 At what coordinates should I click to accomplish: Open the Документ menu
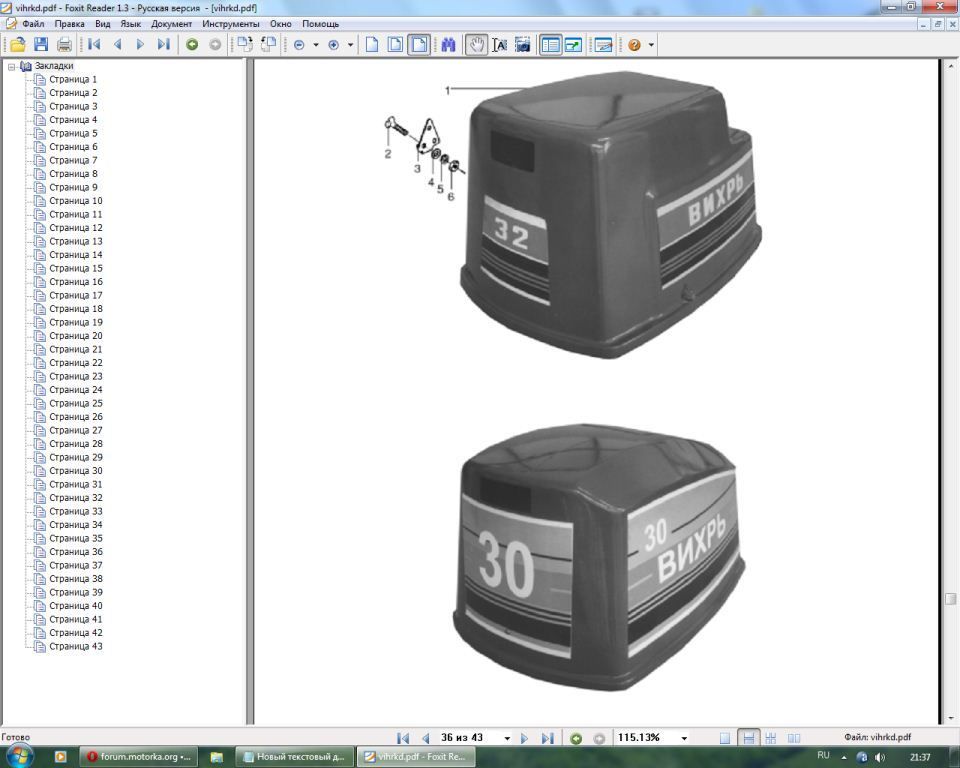point(172,23)
